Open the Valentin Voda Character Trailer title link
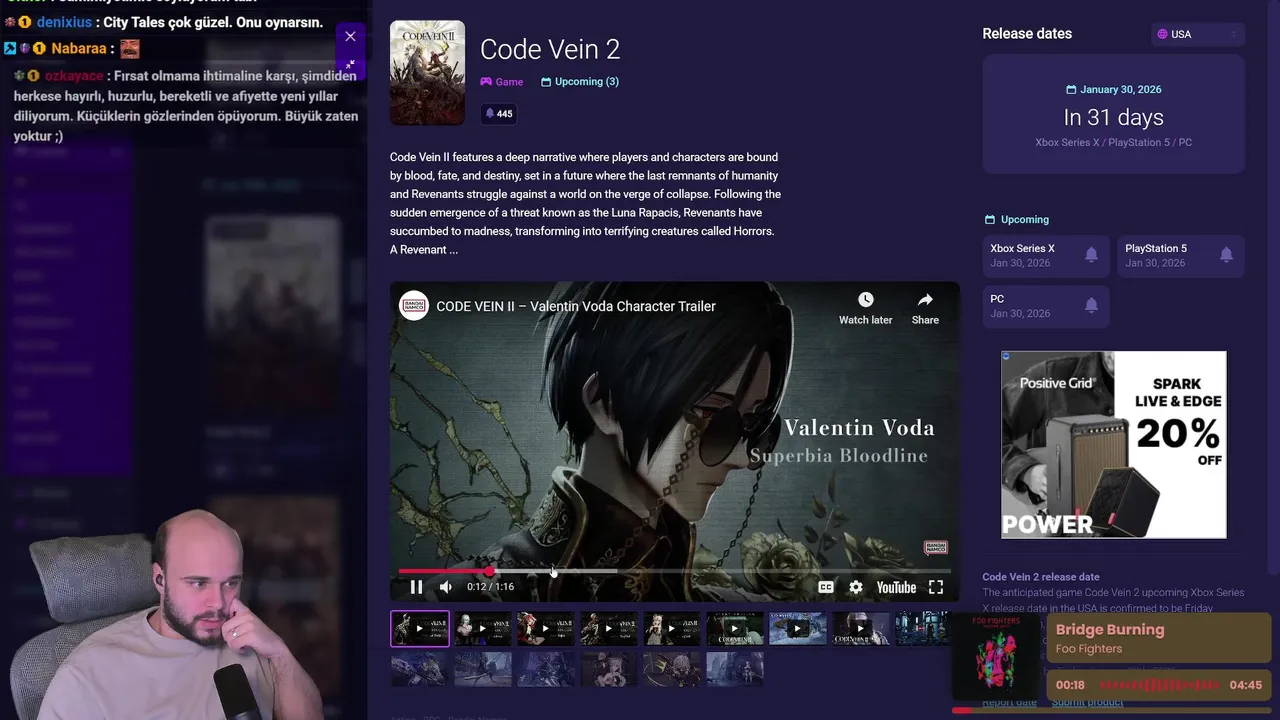Viewport: 1280px width, 720px height. 576,306
